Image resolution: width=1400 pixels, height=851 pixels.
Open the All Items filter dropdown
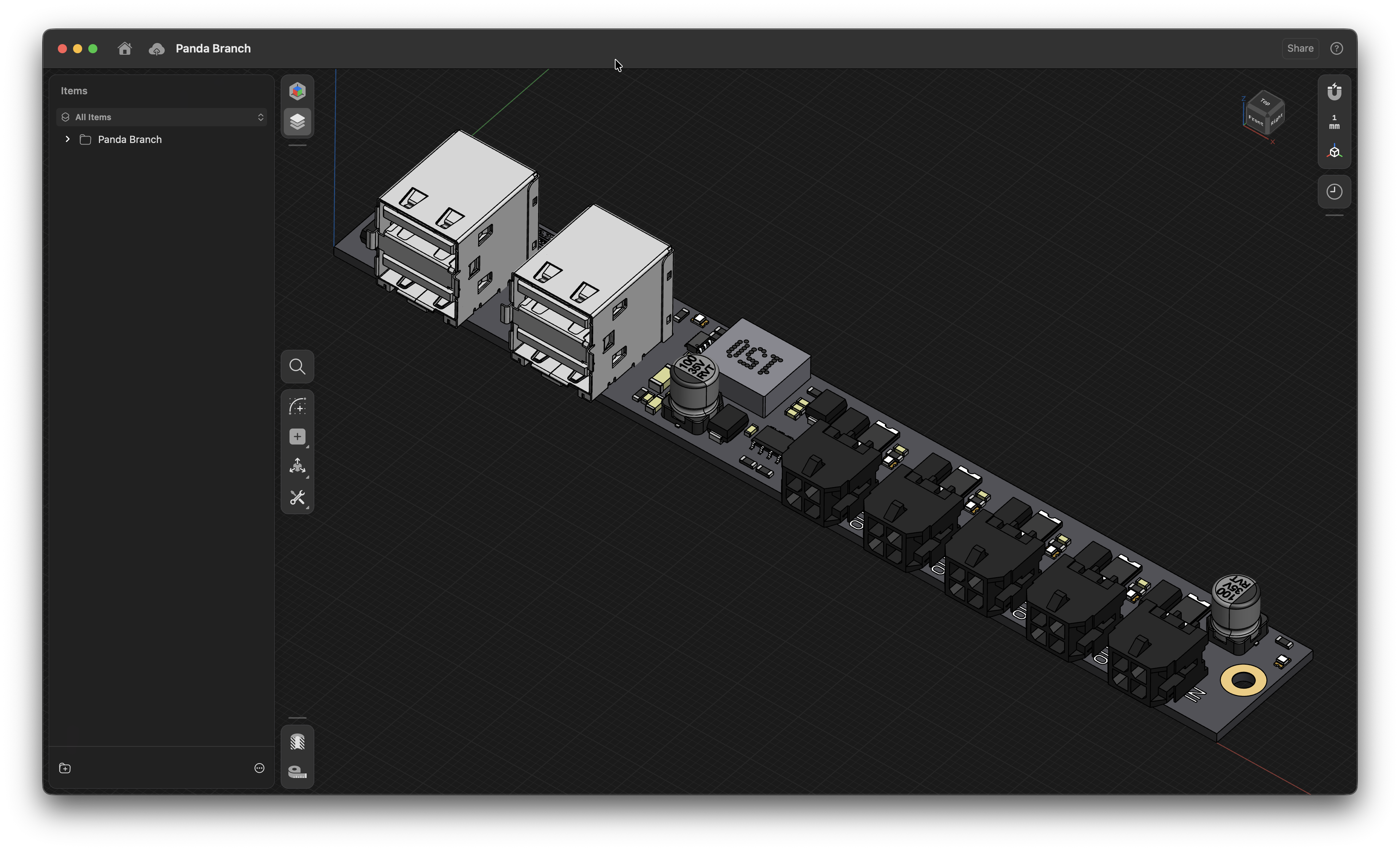[162, 117]
